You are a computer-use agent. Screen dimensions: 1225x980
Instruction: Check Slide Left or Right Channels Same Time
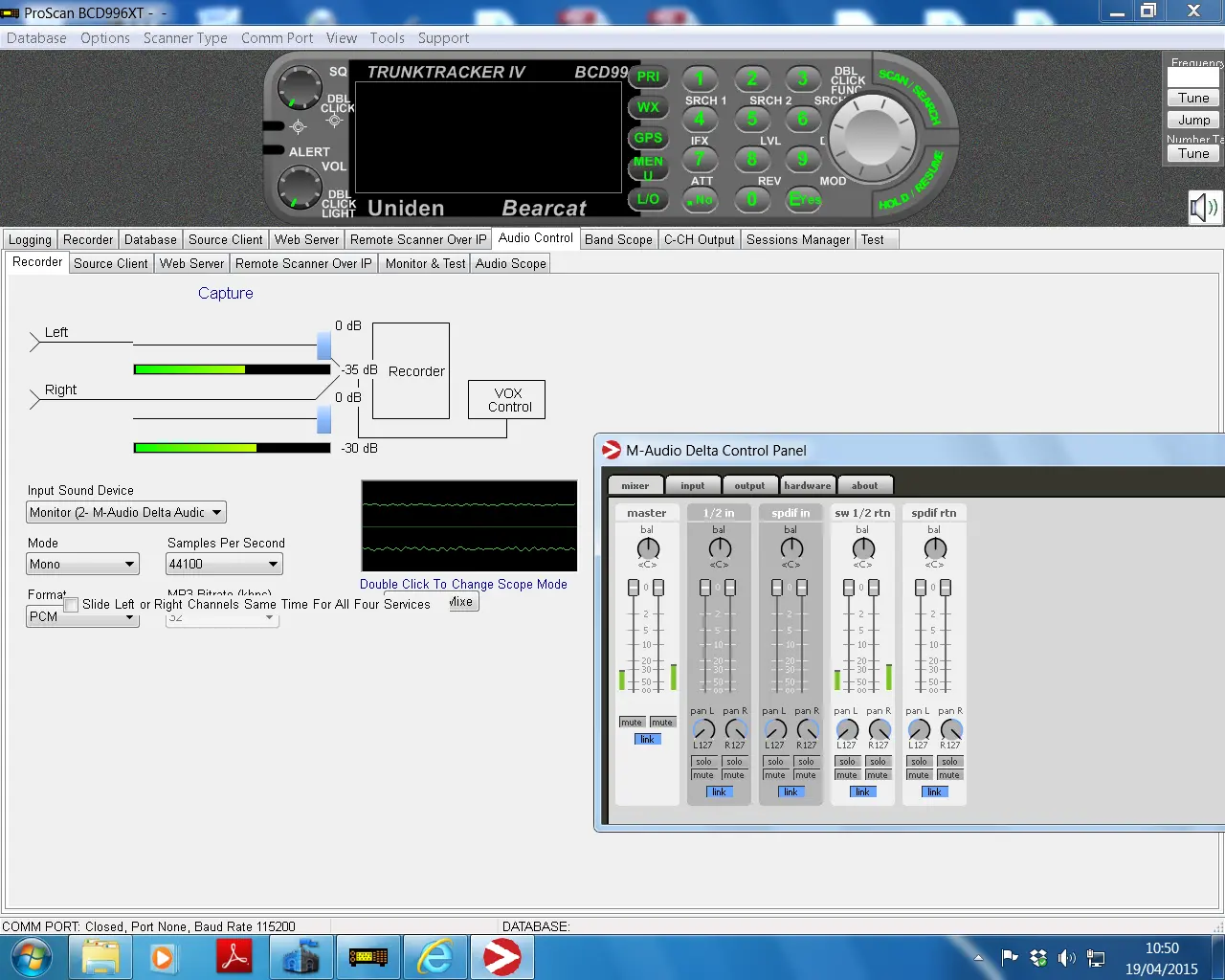point(71,605)
